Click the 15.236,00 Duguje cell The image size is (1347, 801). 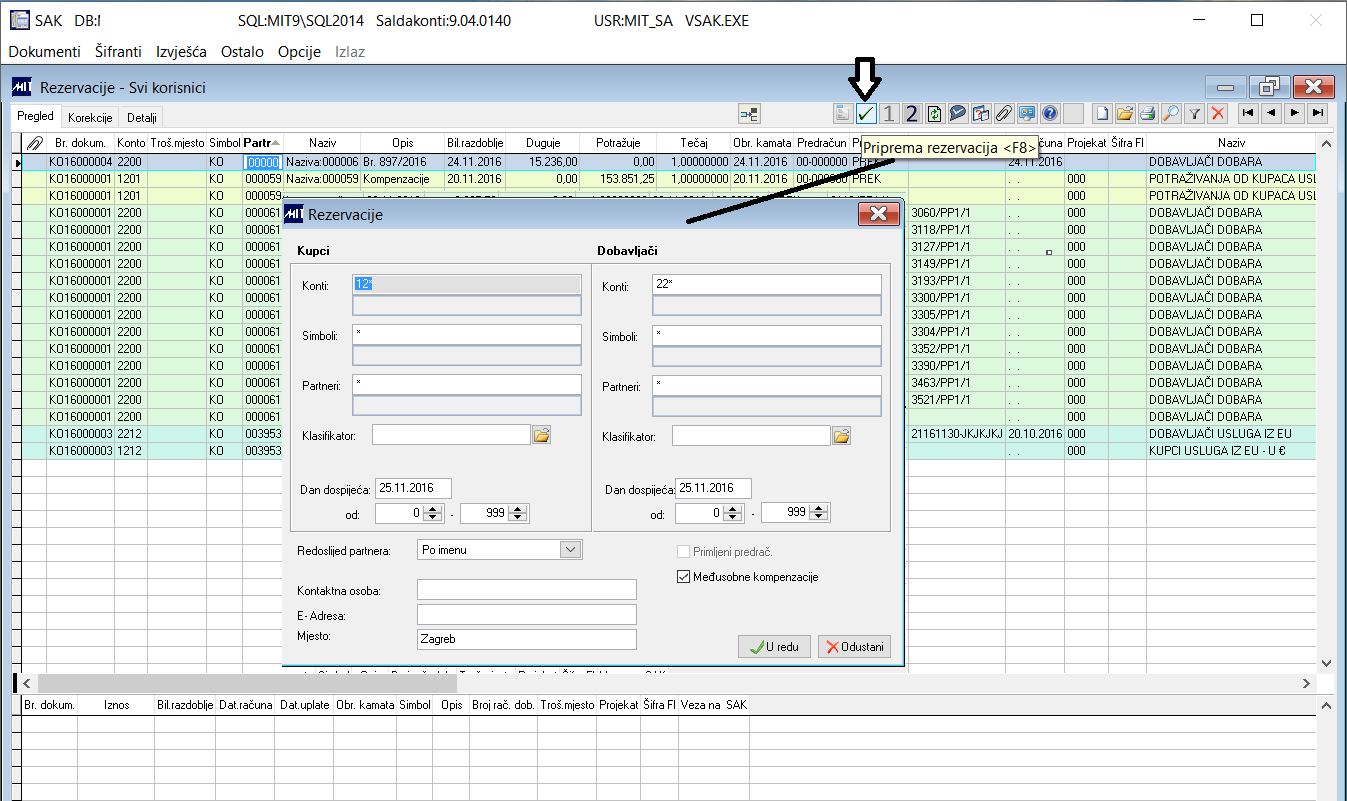click(x=543, y=161)
